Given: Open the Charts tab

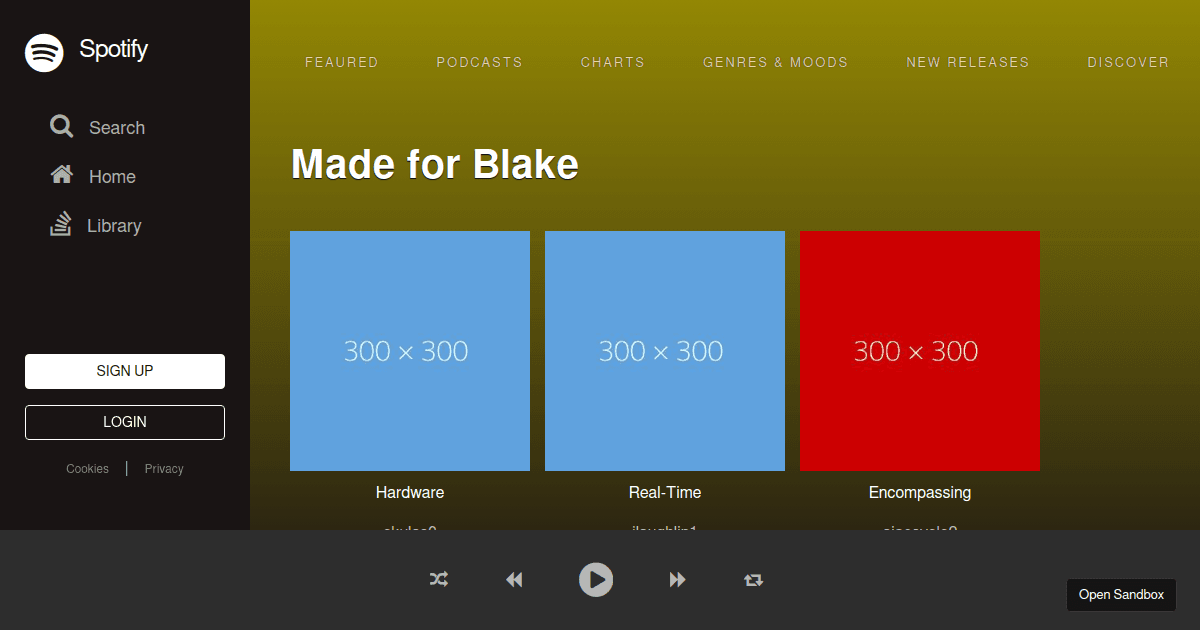Looking at the screenshot, I should pyautogui.click(x=613, y=62).
